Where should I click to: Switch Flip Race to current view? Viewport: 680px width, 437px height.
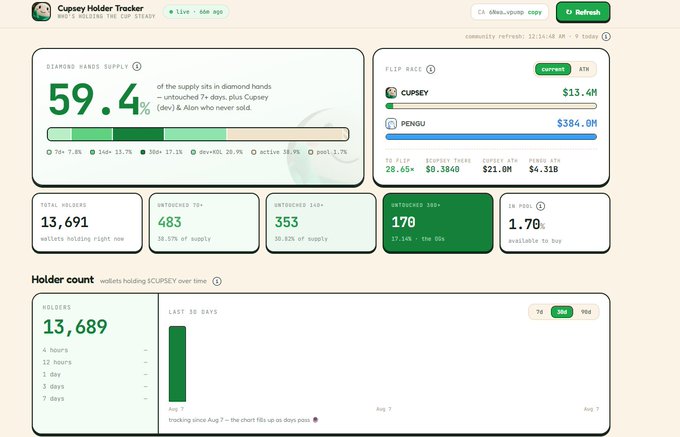tap(553, 69)
